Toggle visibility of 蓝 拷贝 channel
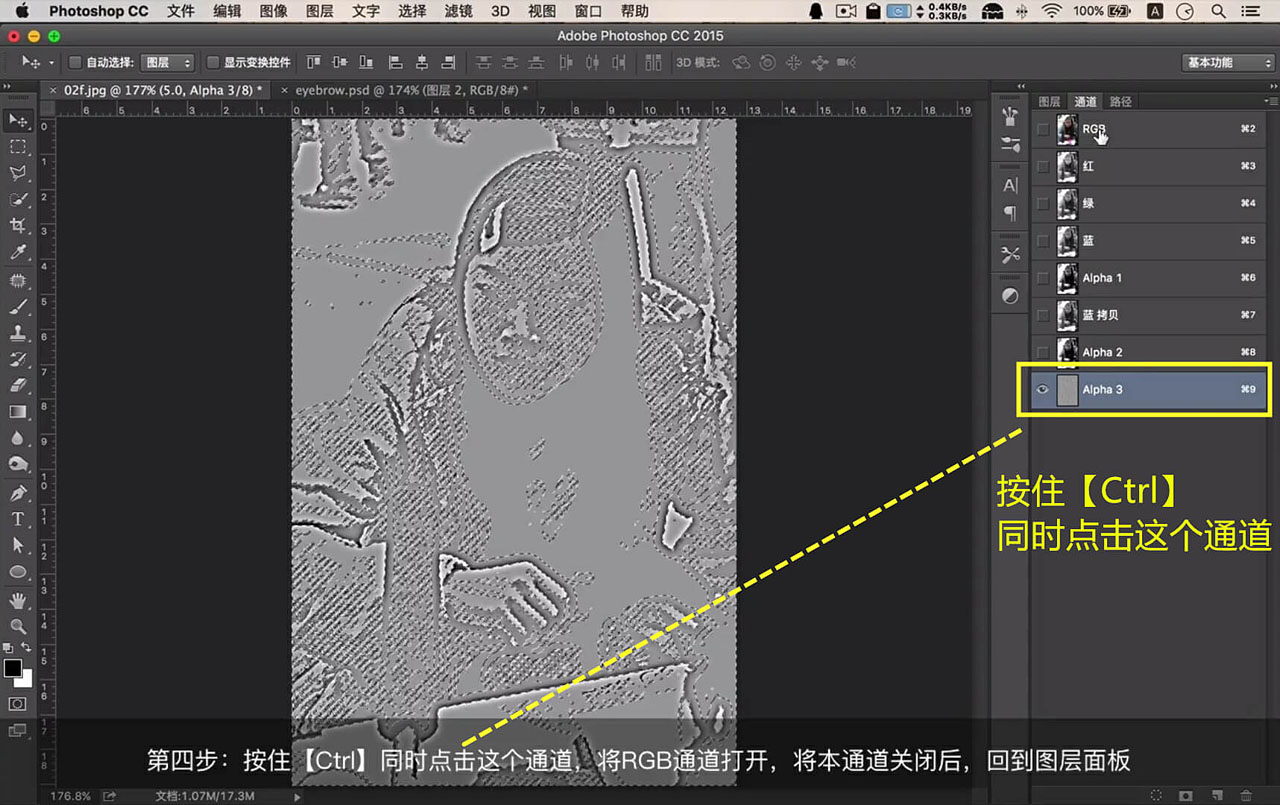Viewport: 1280px width, 805px height. click(1043, 315)
